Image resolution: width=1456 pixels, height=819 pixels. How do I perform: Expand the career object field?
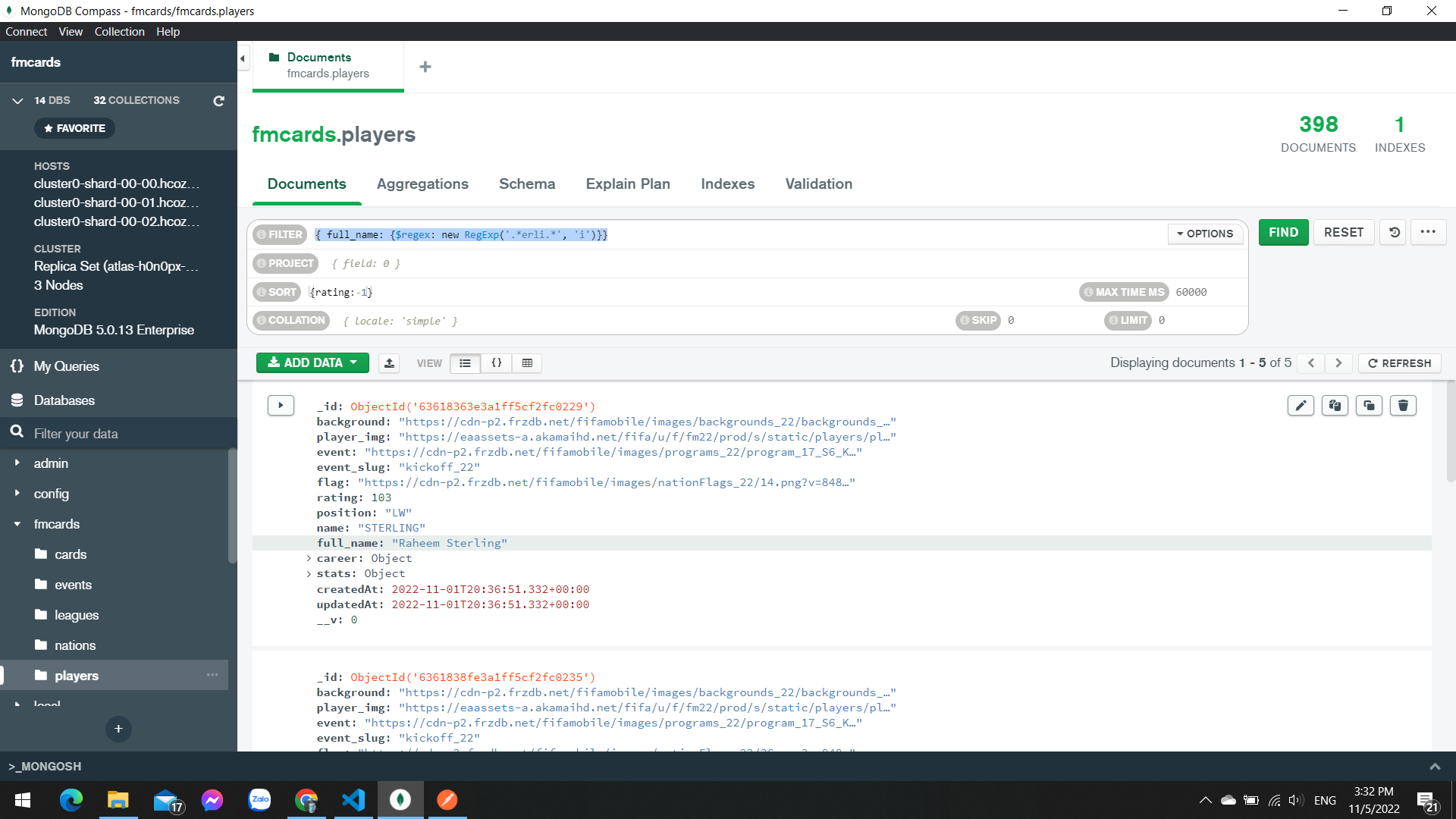click(x=309, y=558)
